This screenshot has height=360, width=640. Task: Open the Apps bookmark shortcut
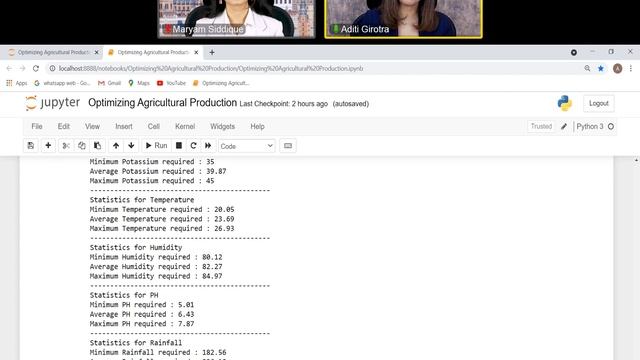pos(17,83)
